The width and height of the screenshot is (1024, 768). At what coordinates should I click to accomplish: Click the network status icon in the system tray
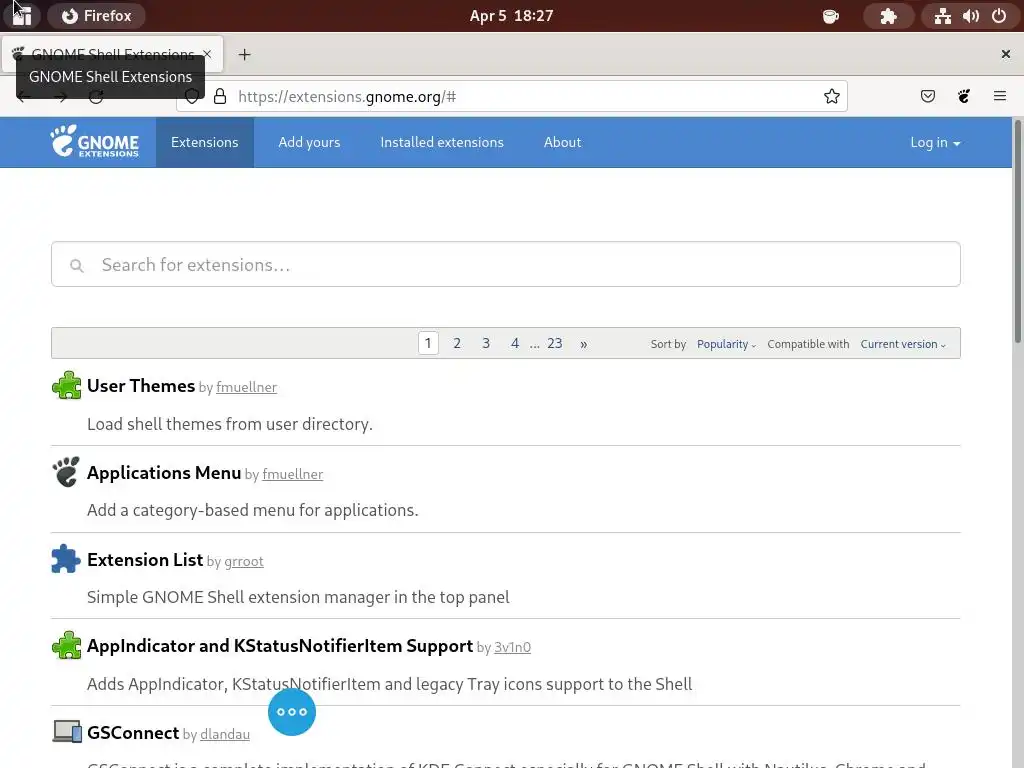click(942, 16)
